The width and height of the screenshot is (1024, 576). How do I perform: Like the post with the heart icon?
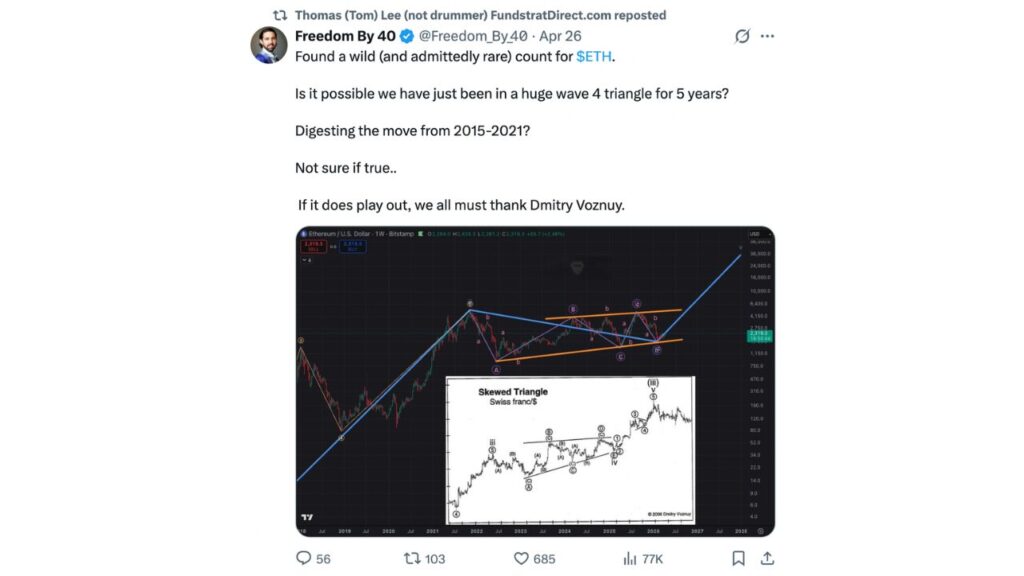pyautogui.click(x=519, y=558)
